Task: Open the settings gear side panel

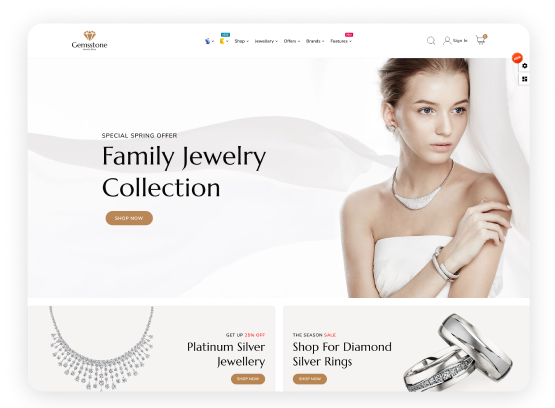Action: [525, 66]
